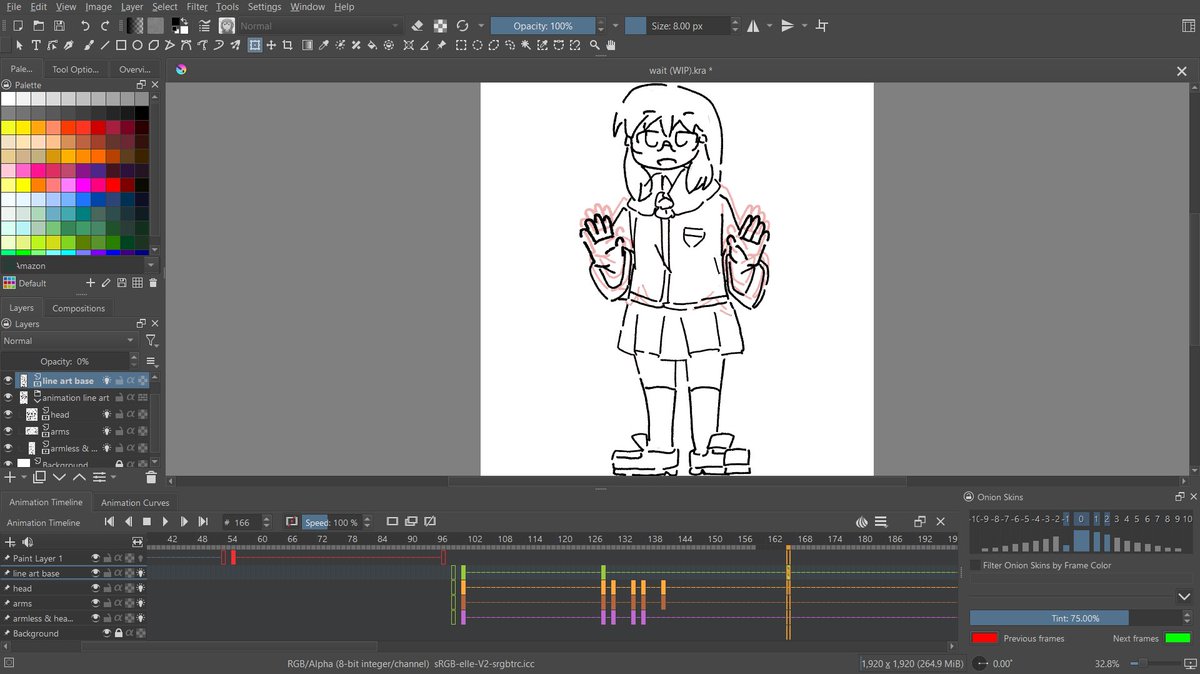
Task: Select the Move tool
Action: tap(270, 45)
